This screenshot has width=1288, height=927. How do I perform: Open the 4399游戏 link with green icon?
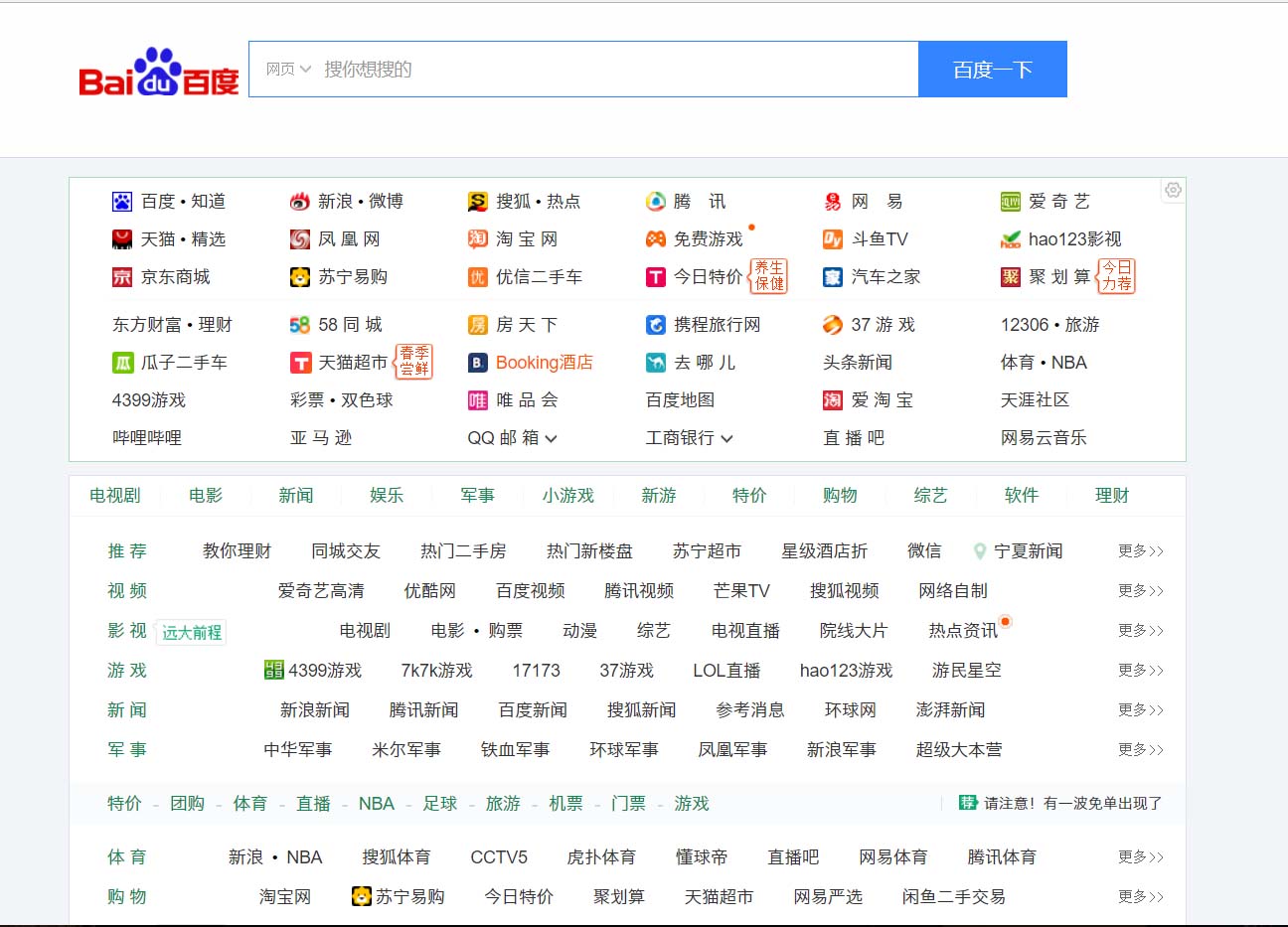point(313,671)
